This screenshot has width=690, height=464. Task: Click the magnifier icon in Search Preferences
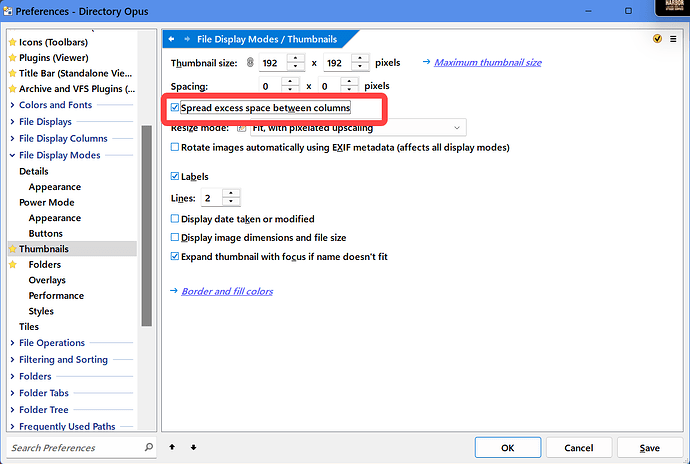click(x=149, y=447)
